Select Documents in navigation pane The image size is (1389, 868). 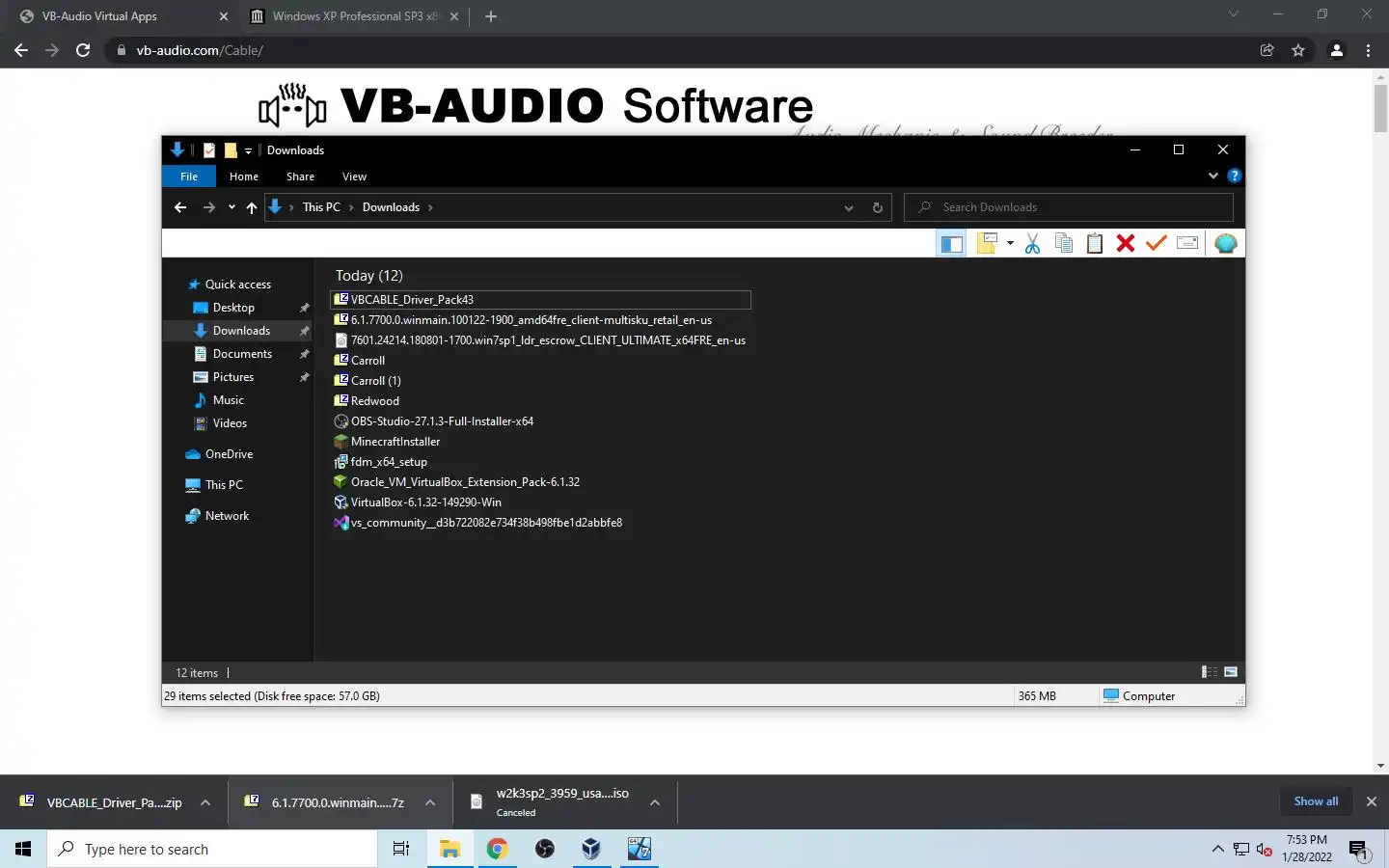pyautogui.click(x=242, y=354)
